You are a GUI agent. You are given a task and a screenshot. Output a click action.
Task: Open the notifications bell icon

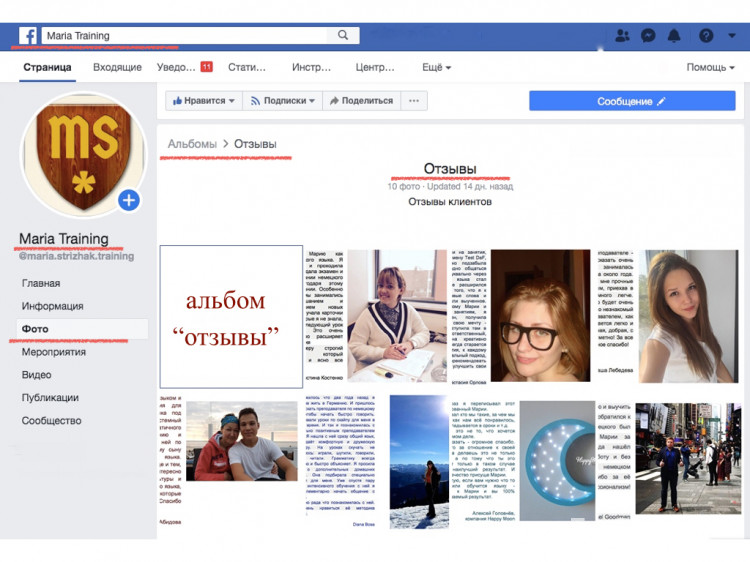click(674, 36)
